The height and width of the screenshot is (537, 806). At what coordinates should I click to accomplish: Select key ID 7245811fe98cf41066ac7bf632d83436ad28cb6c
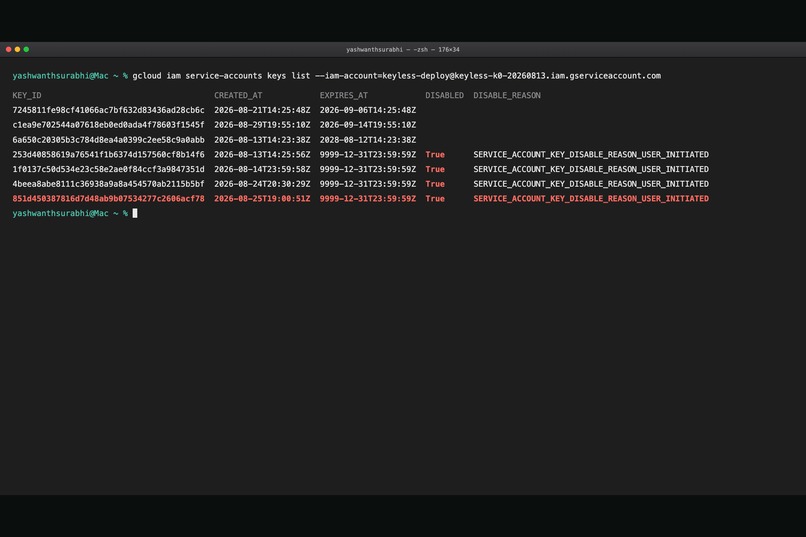point(108,110)
